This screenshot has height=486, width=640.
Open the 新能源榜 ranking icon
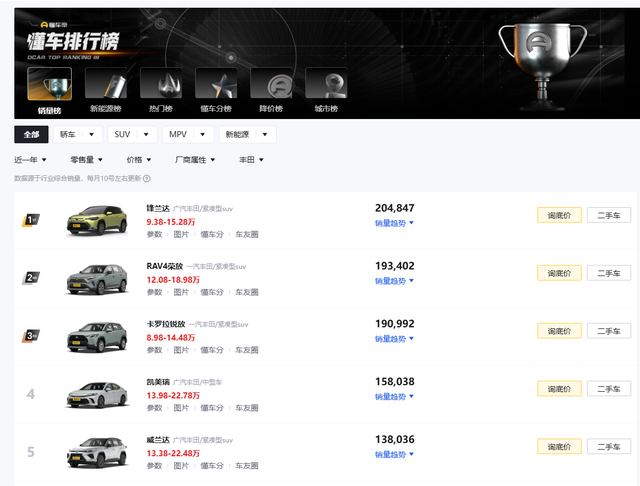point(106,84)
